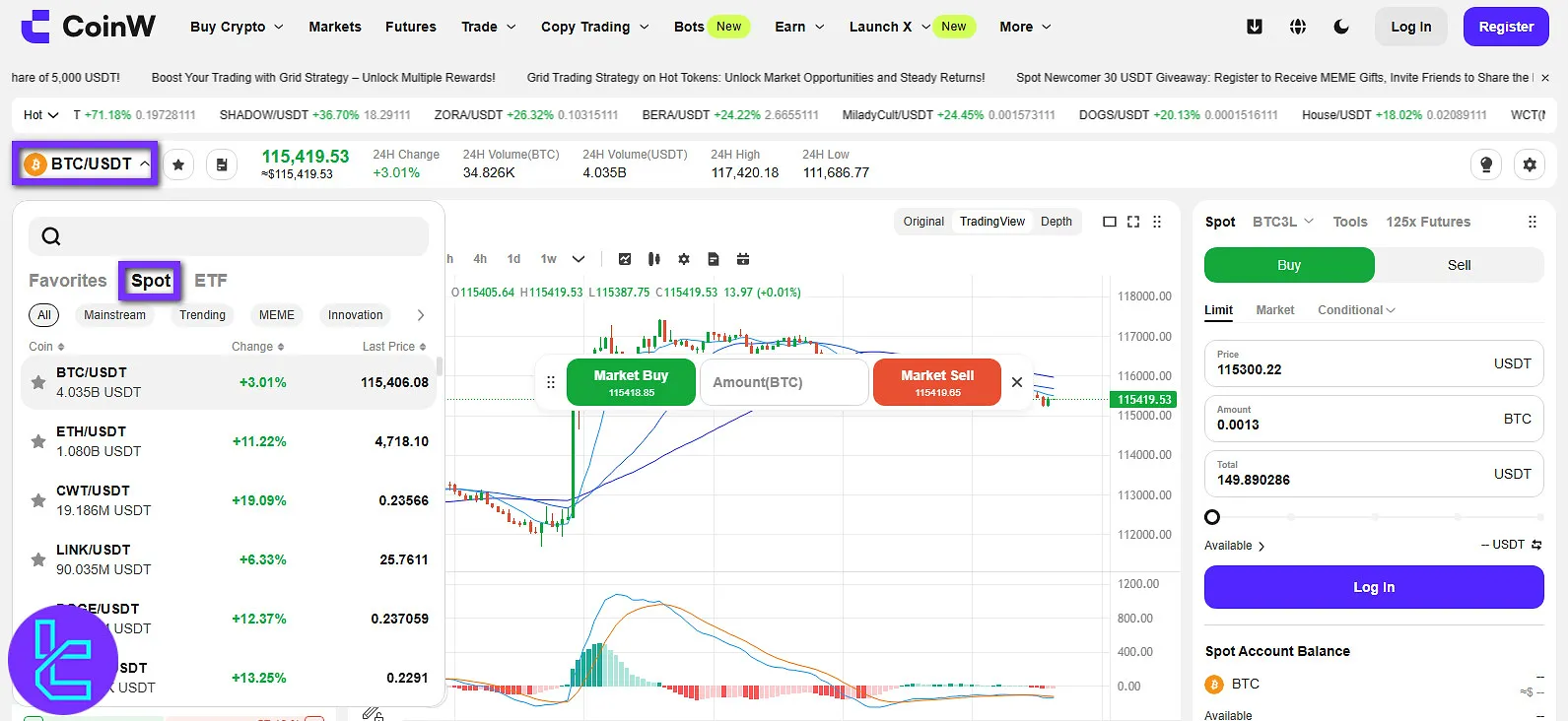Sort coin list by Coin column
The width and height of the screenshot is (1568, 721).
click(46, 347)
